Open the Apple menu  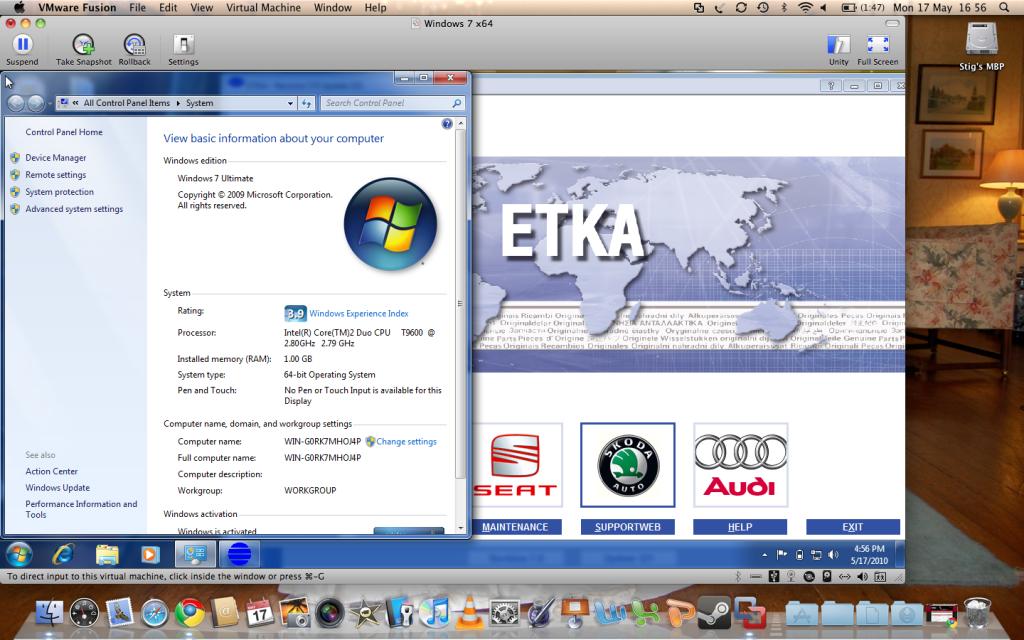click(x=20, y=8)
